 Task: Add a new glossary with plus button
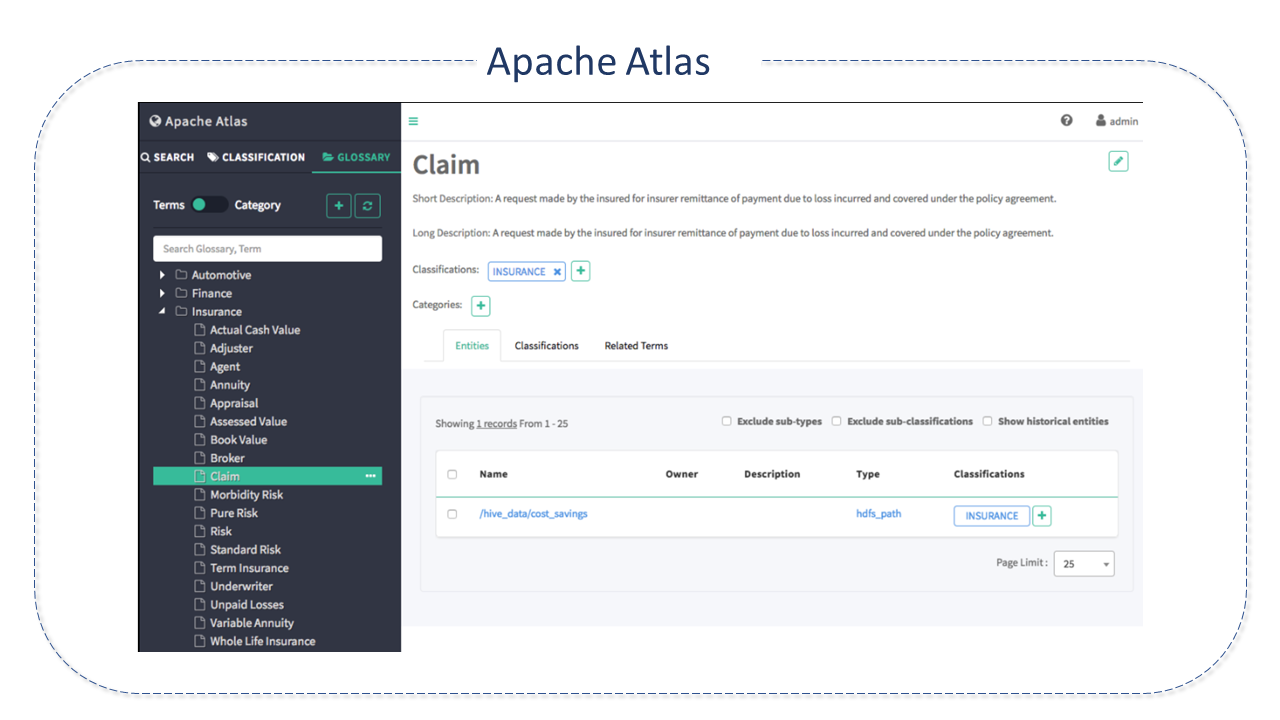pos(339,205)
